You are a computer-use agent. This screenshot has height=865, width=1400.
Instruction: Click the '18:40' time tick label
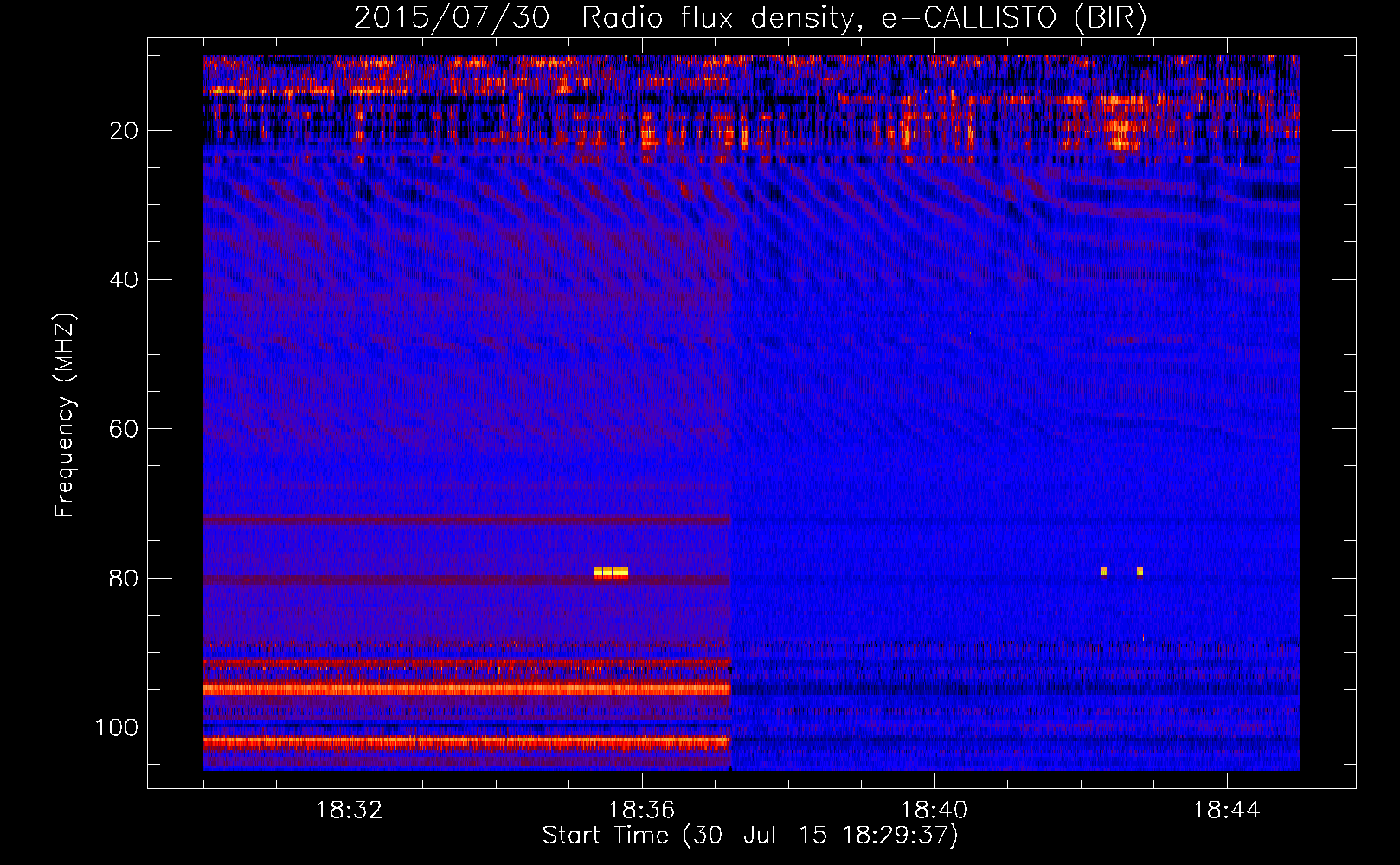click(934, 811)
